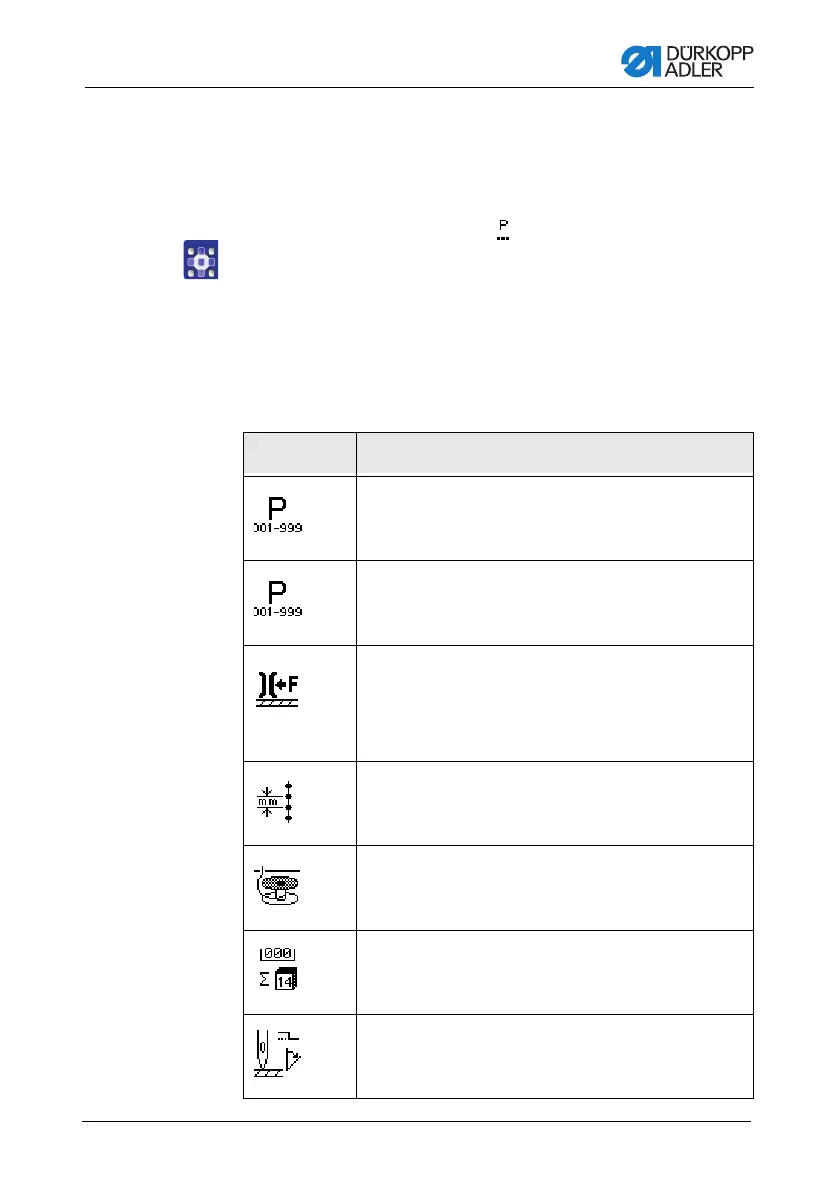This screenshot has height=1192, width=838.
Task: Click the wide gray header cell
Action: 555,455
